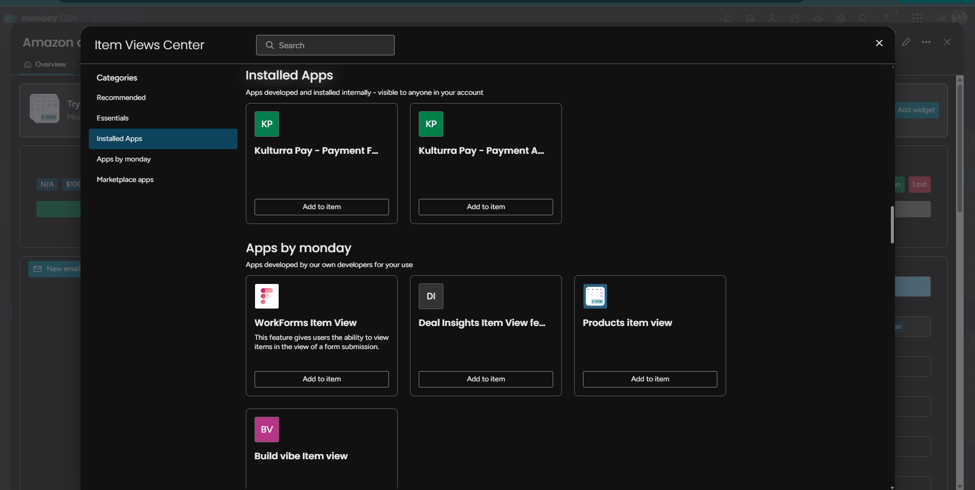Viewport: 975px width, 490px height.
Task: Click the magnifier icon in the search field
Action: tap(270, 45)
